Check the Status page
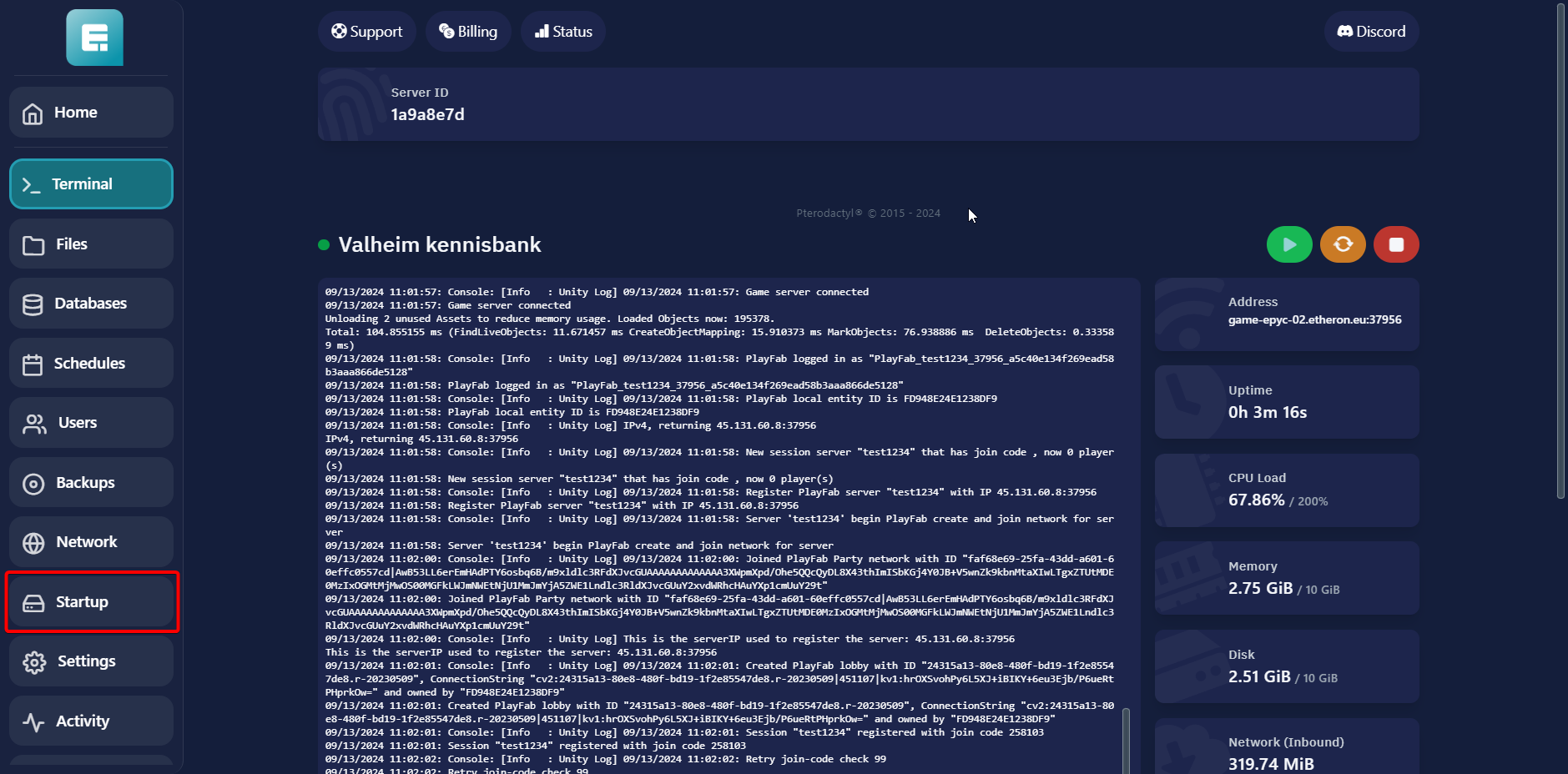 point(563,32)
